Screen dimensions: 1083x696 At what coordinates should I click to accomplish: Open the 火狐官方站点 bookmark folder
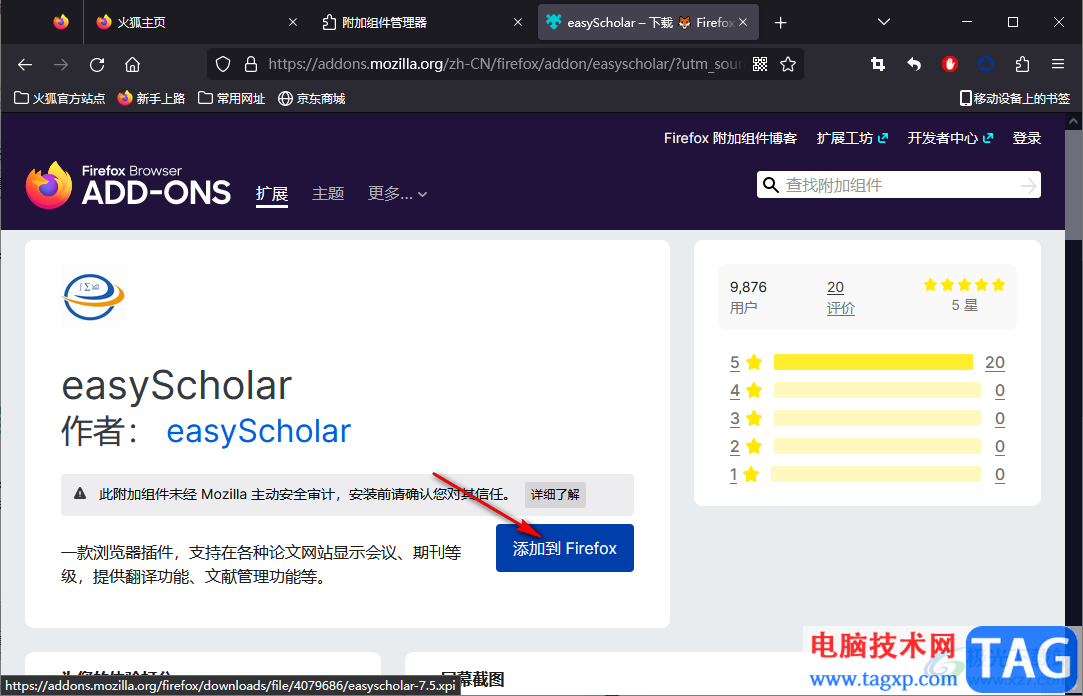pos(59,98)
